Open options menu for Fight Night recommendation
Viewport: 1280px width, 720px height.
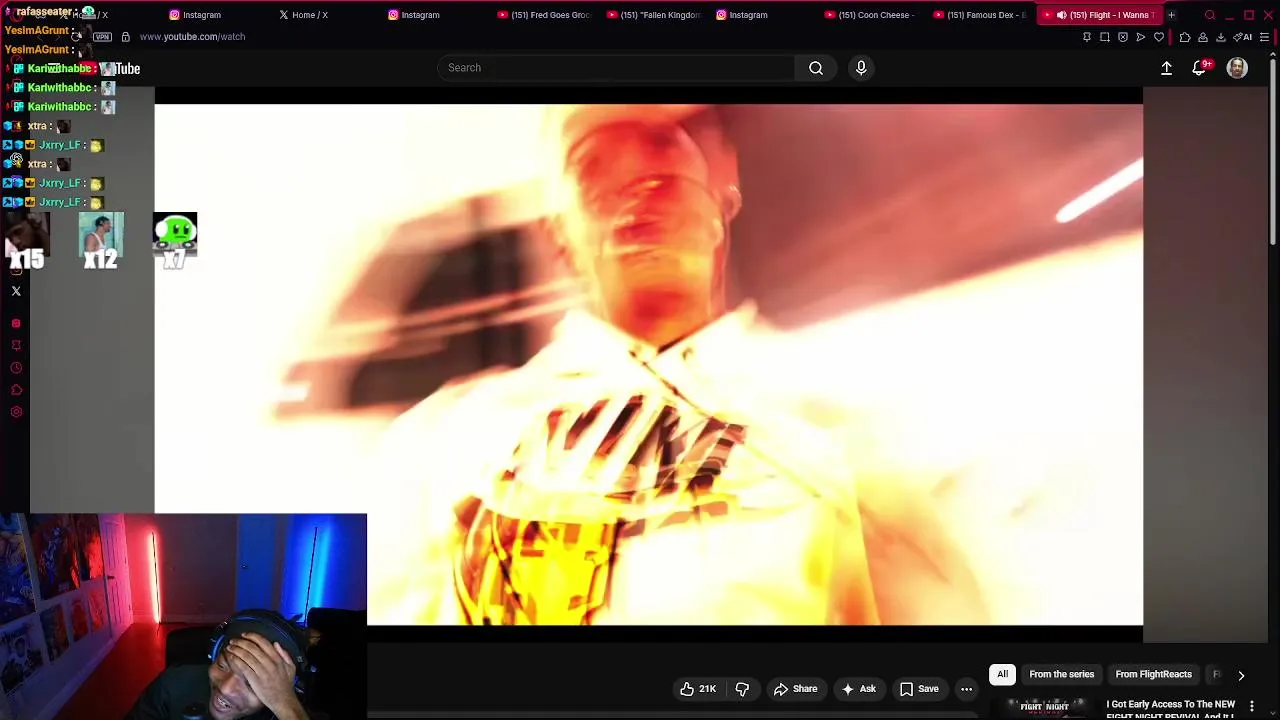click(1251, 706)
